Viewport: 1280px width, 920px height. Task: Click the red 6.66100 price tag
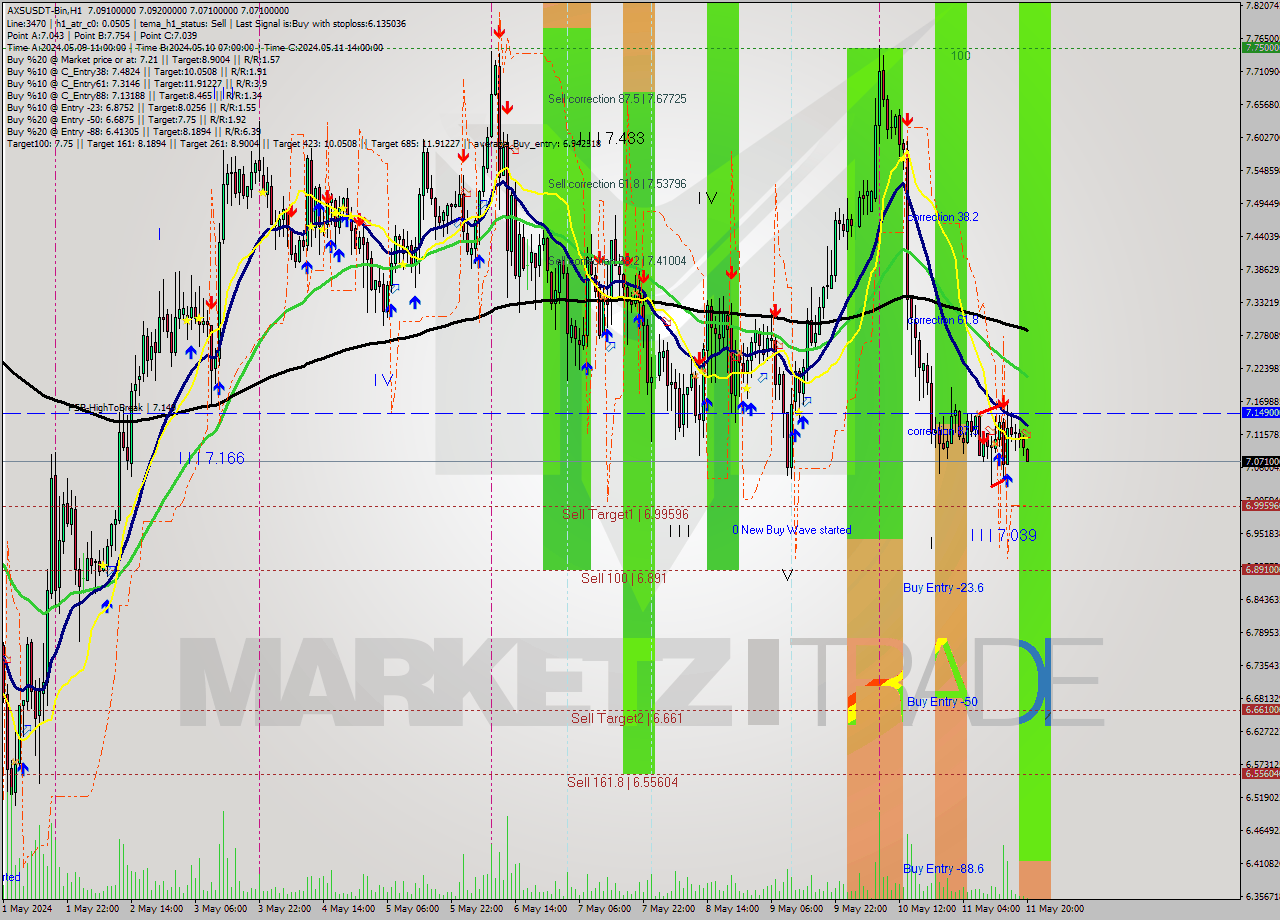click(x=1260, y=709)
